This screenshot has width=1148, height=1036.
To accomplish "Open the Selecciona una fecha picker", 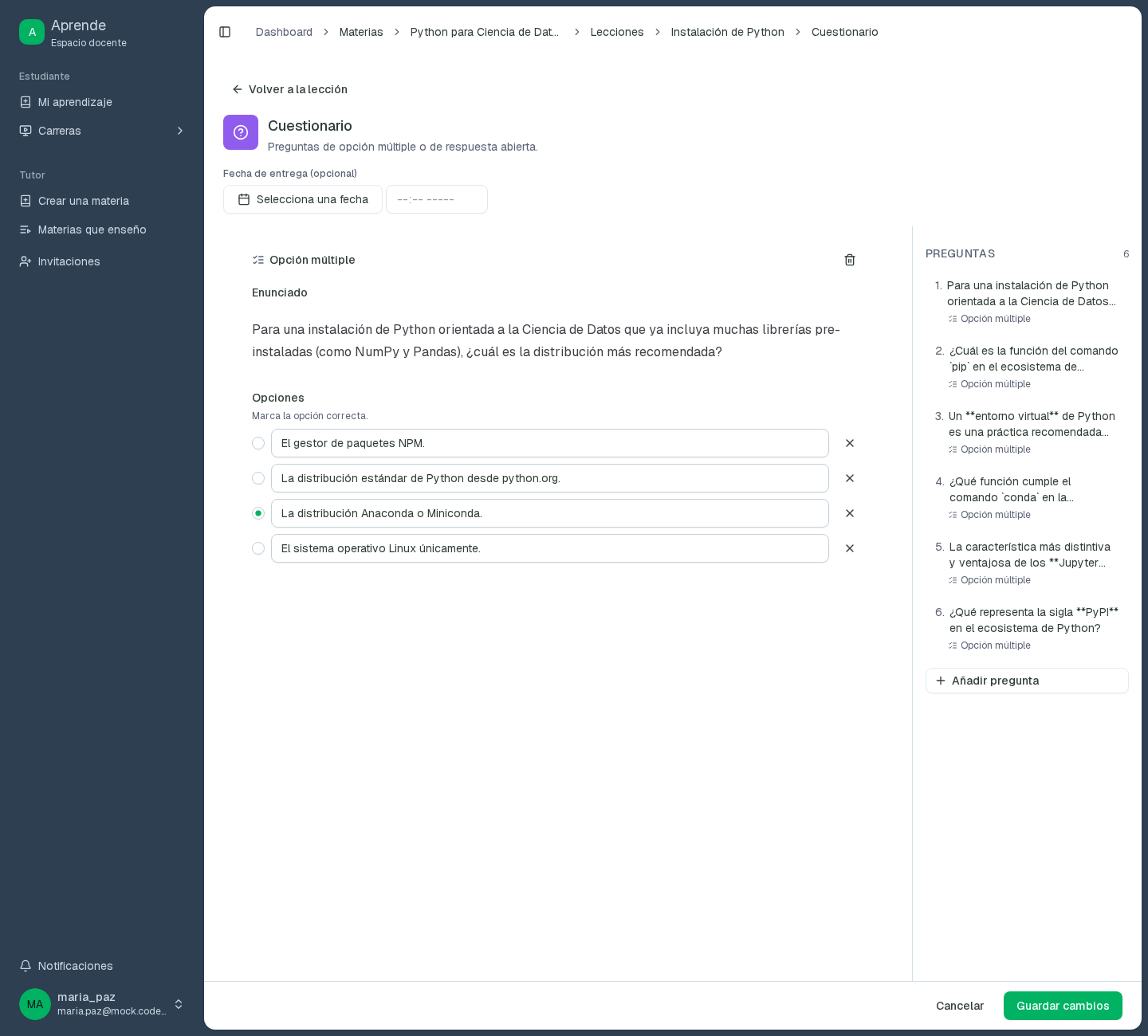I will pos(303,199).
